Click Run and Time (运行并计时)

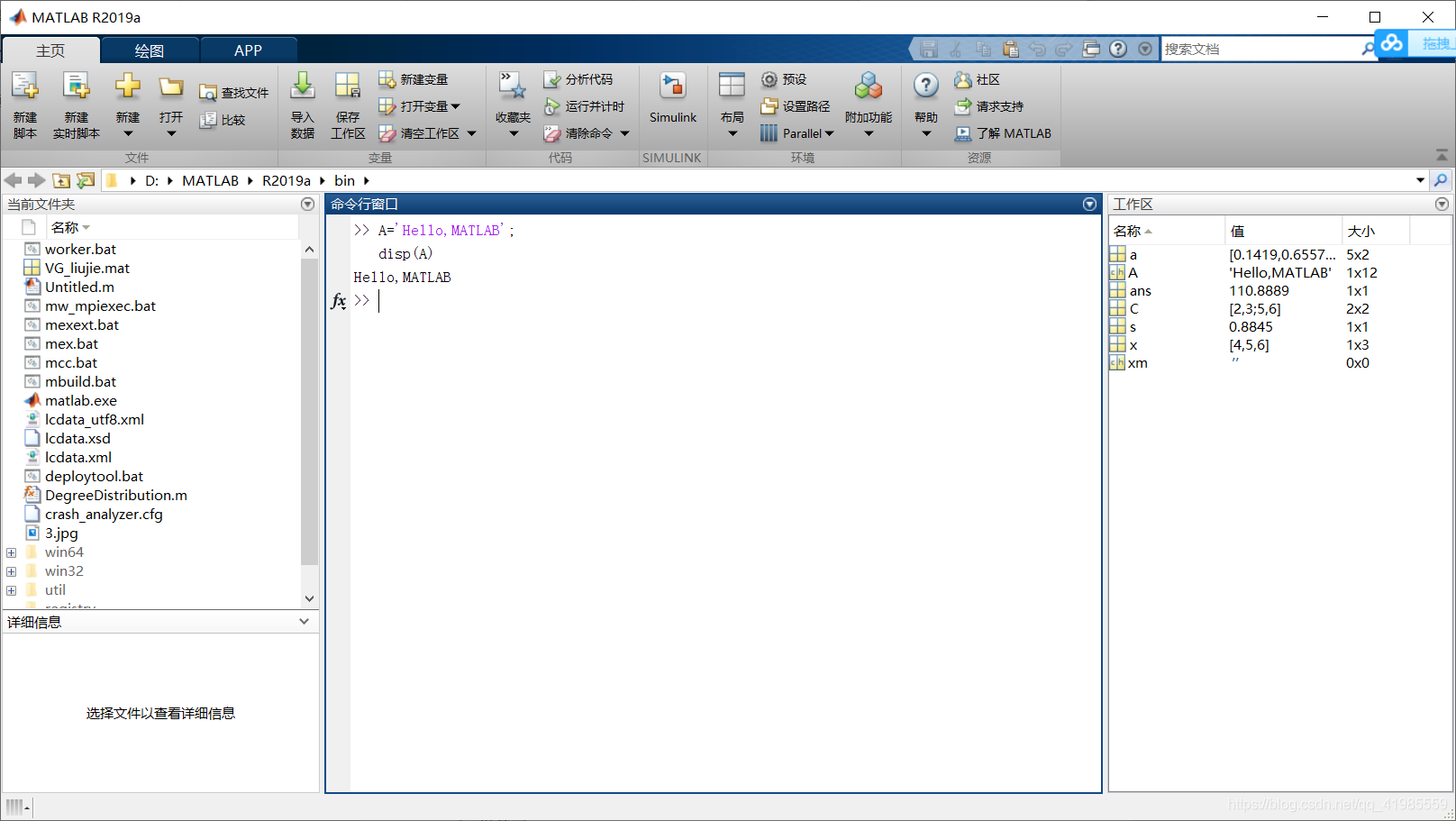[x=584, y=106]
